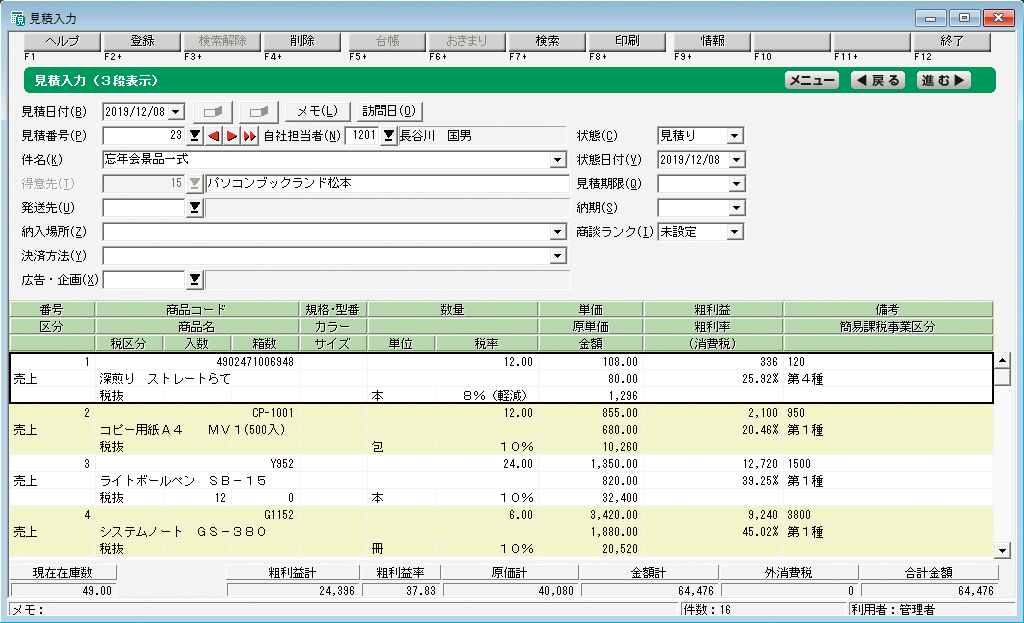This screenshot has height=623, width=1024.
Task: Click the ヘルプ F1 button
Action: tap(62, 41)
